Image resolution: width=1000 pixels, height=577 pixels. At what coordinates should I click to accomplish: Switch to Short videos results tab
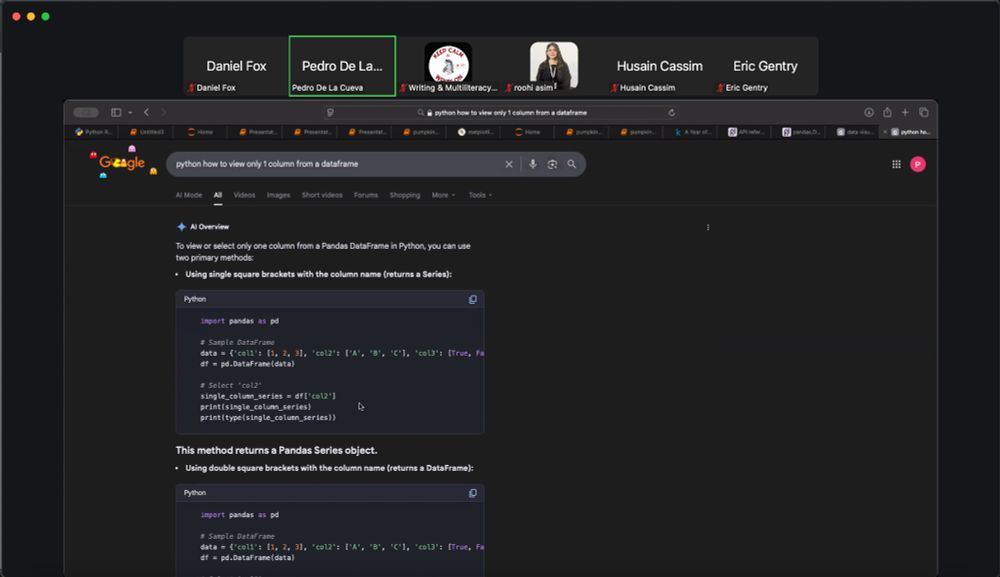322,195
